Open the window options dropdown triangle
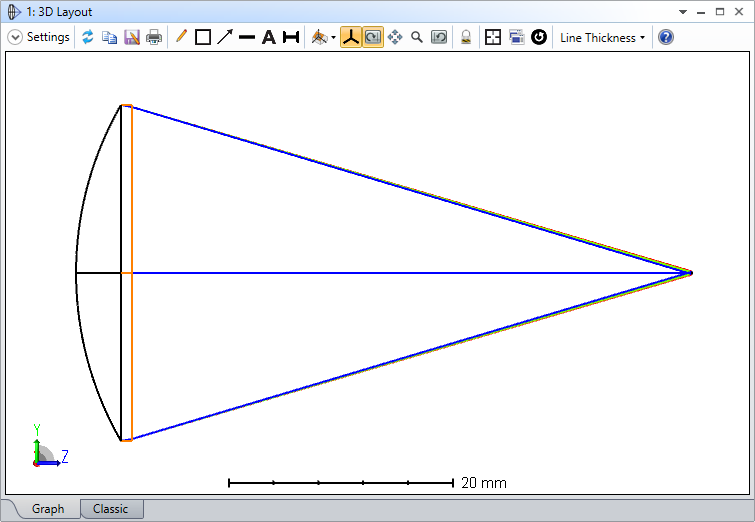The image size is (755, 522). click(x=683, y=12)
